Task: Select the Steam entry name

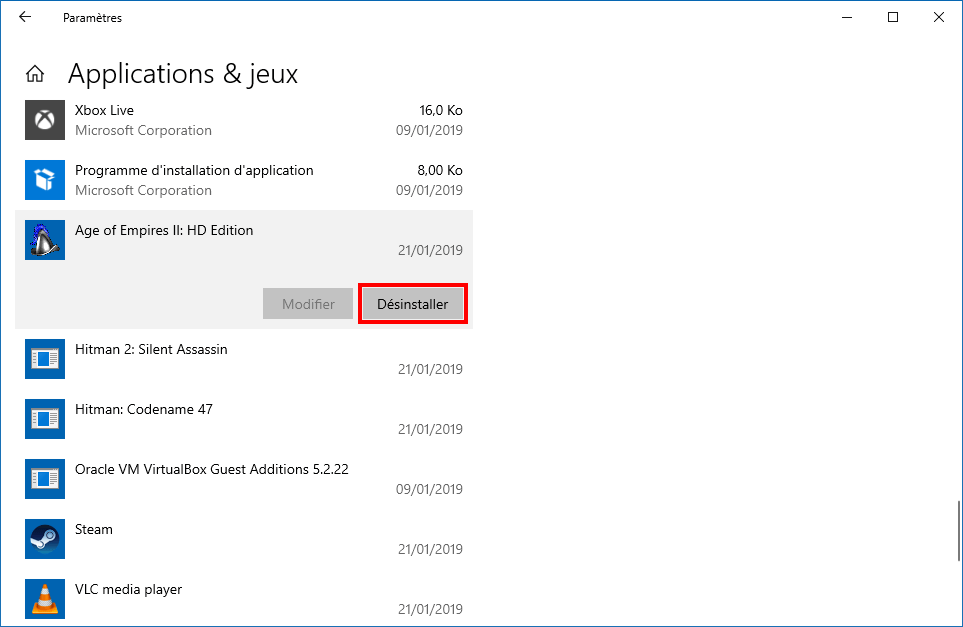Action: (x=94, y=529)
